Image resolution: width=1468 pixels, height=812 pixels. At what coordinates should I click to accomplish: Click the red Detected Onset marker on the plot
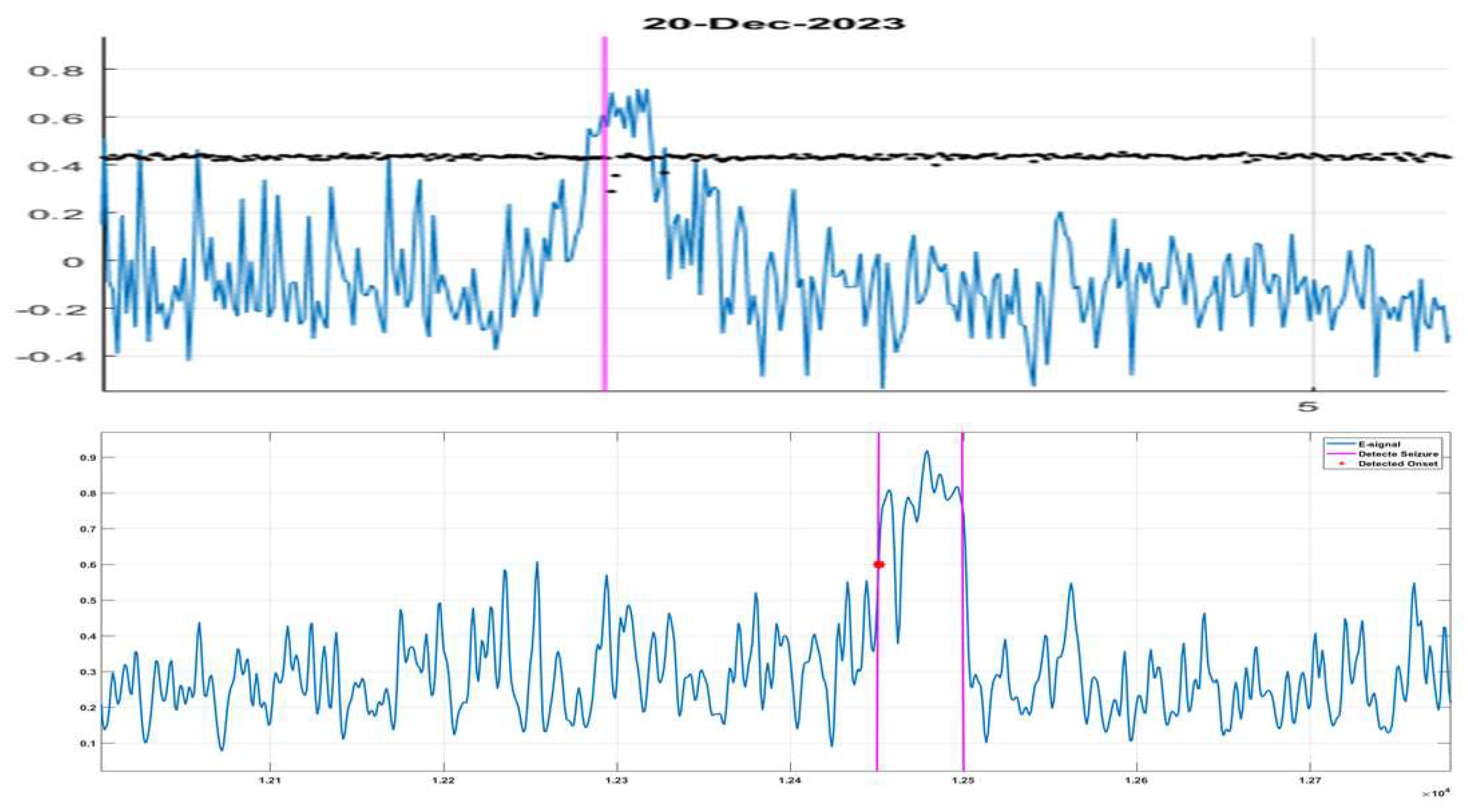879,565
